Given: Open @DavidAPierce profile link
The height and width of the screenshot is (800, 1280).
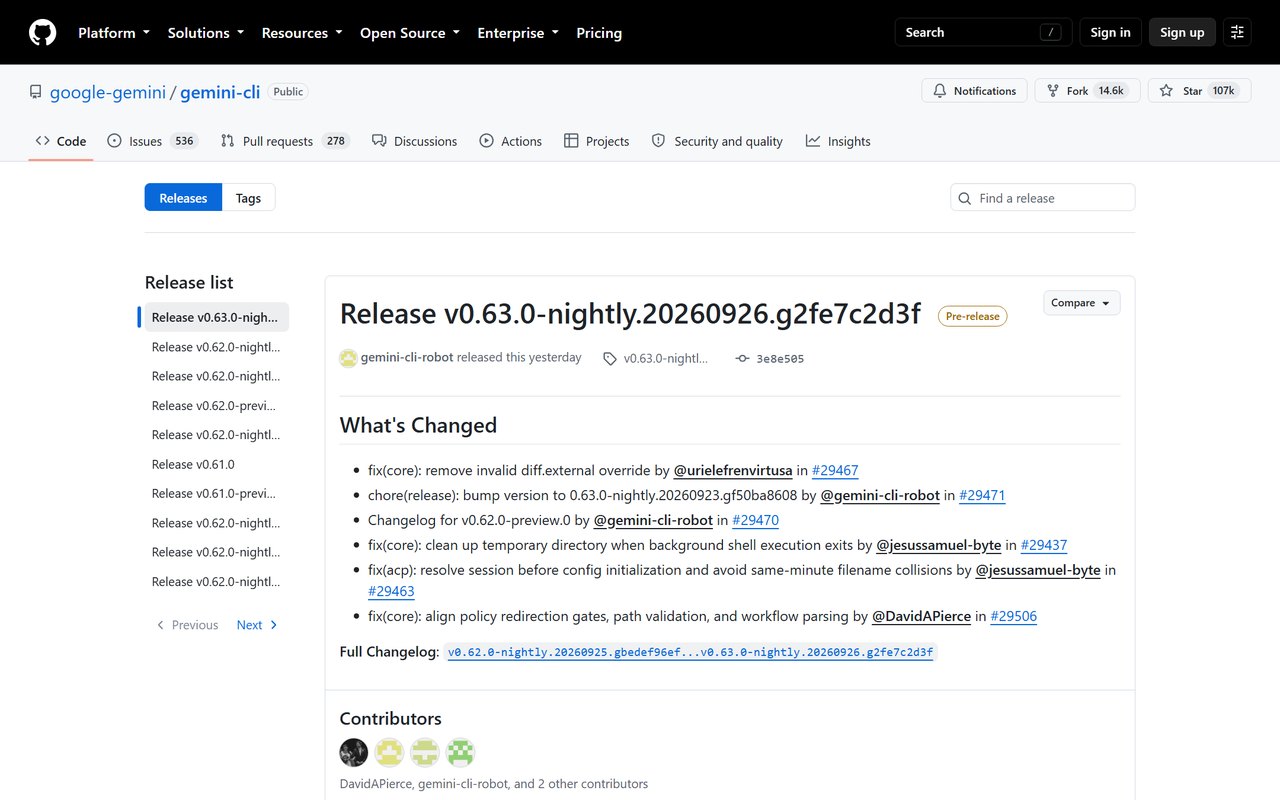Looking at the screenshot, I should point(921,616).
